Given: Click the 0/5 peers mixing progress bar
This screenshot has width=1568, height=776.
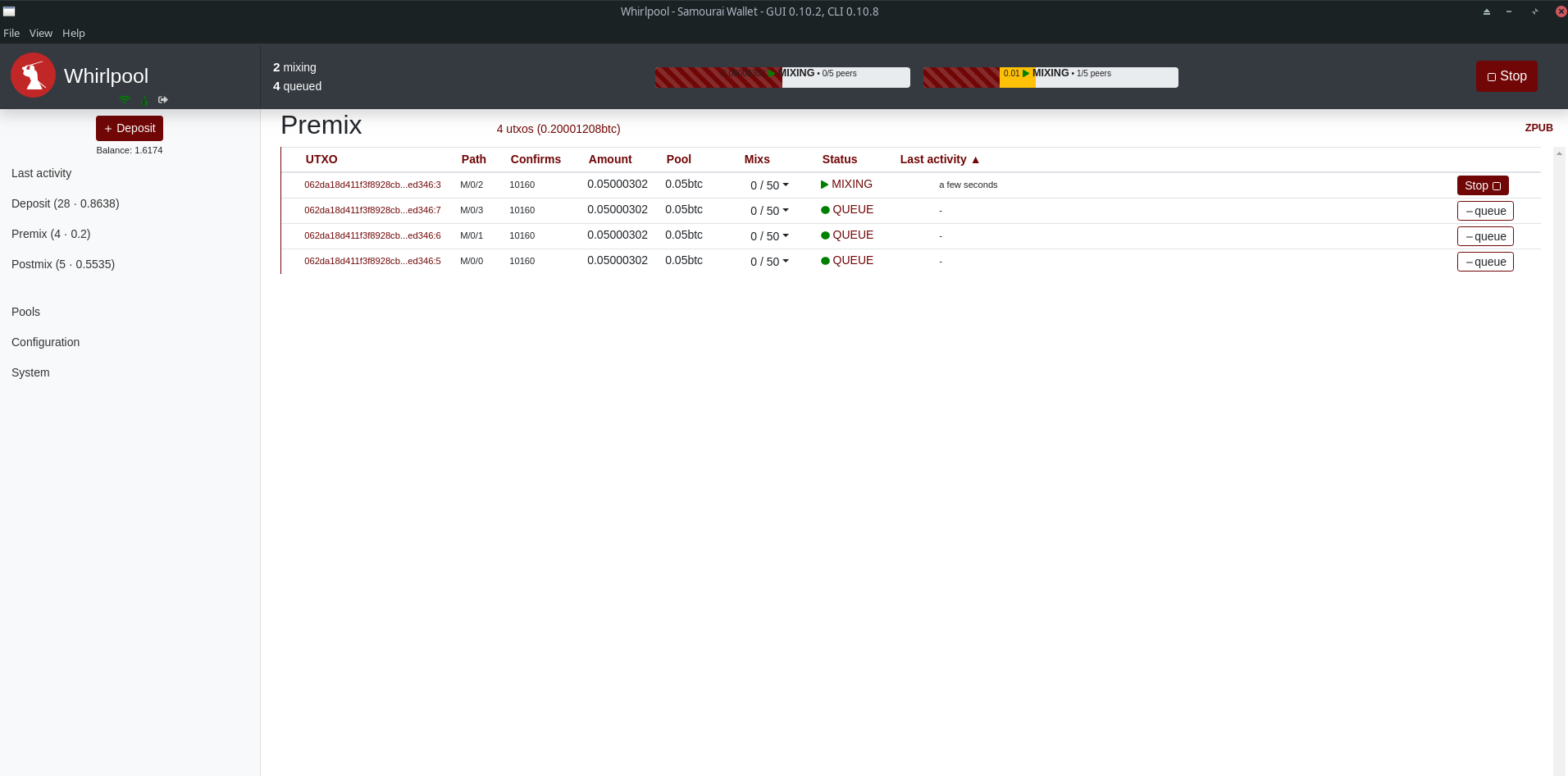Looking at the screenshot, I should [x=782, y=77].
